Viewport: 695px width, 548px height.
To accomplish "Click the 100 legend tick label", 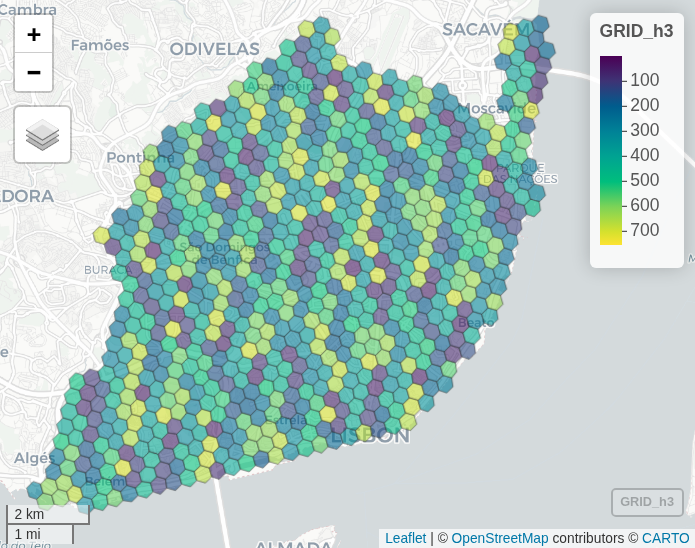I will 644,80.
